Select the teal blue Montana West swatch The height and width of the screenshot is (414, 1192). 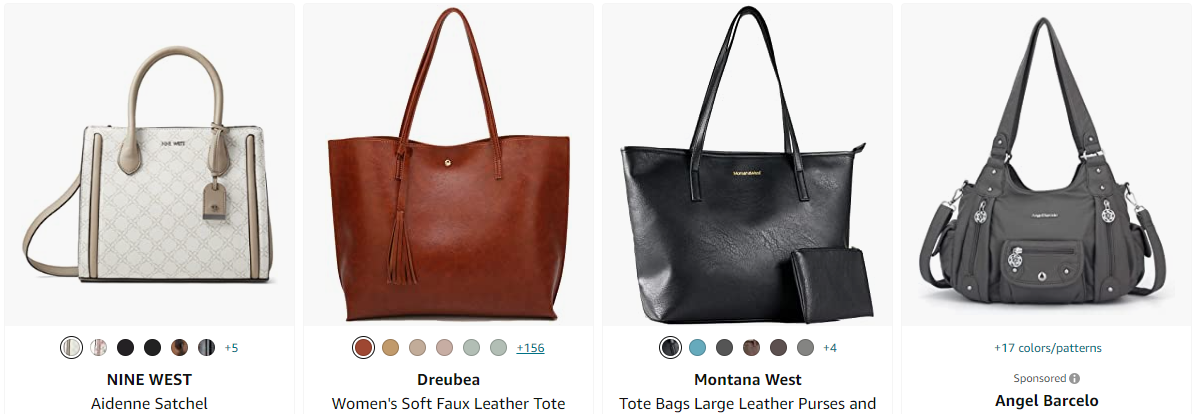[697, 348]
